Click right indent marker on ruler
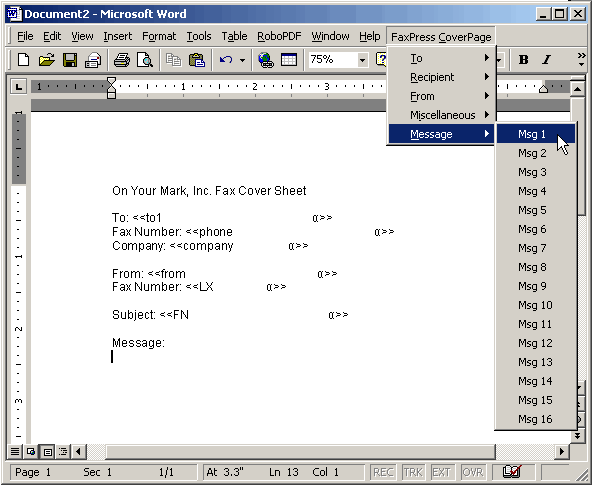The width and height of the screenshot is (592, 485). click(543, 89)
